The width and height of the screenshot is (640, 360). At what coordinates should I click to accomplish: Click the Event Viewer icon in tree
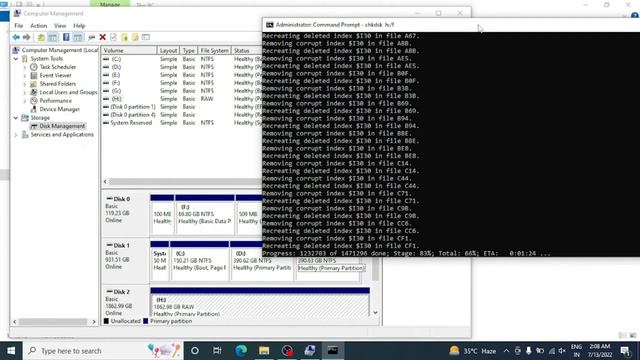pyautogui.click(x=34, y=76)
